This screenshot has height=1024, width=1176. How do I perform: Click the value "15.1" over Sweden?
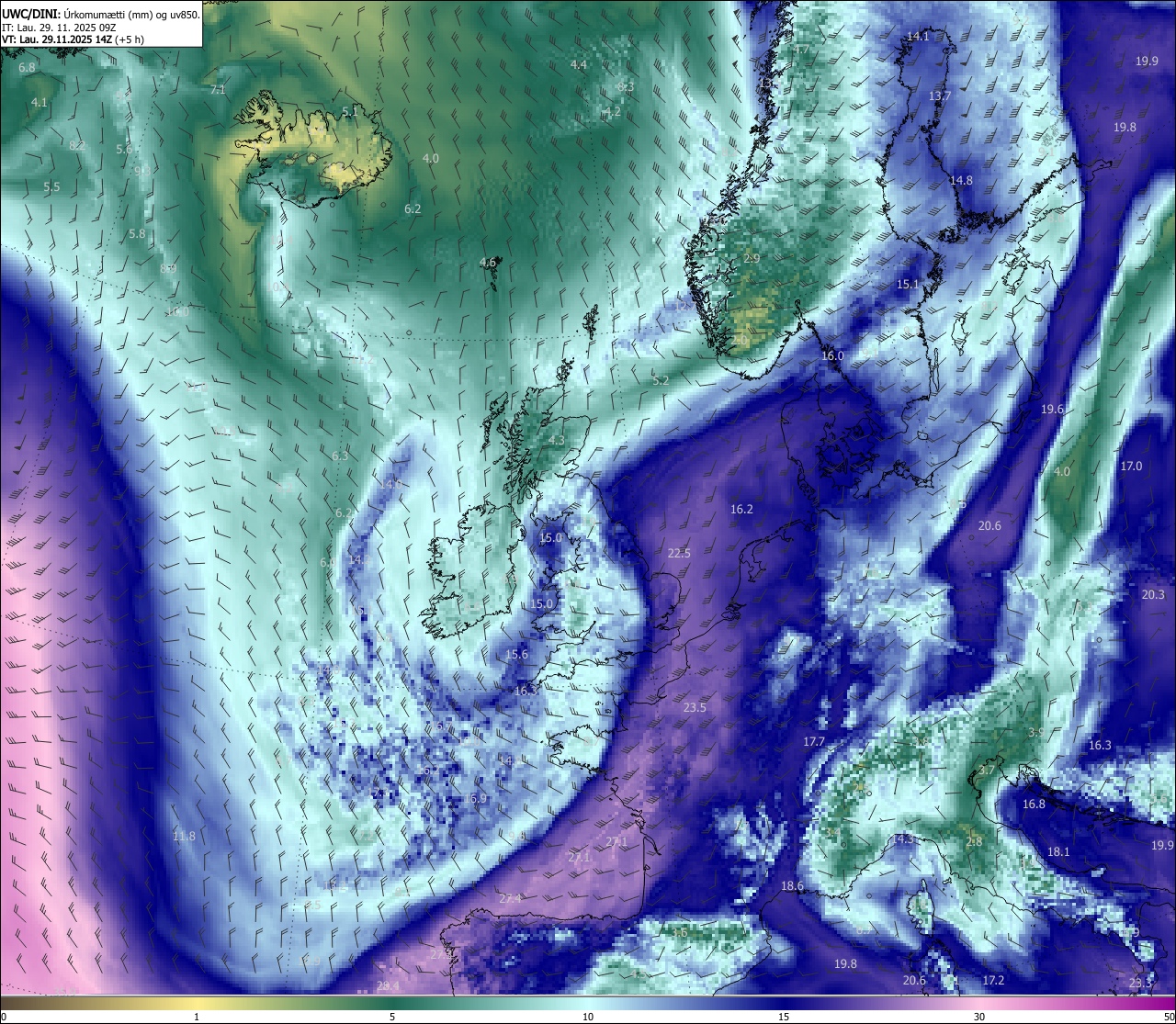pos(908,285)
